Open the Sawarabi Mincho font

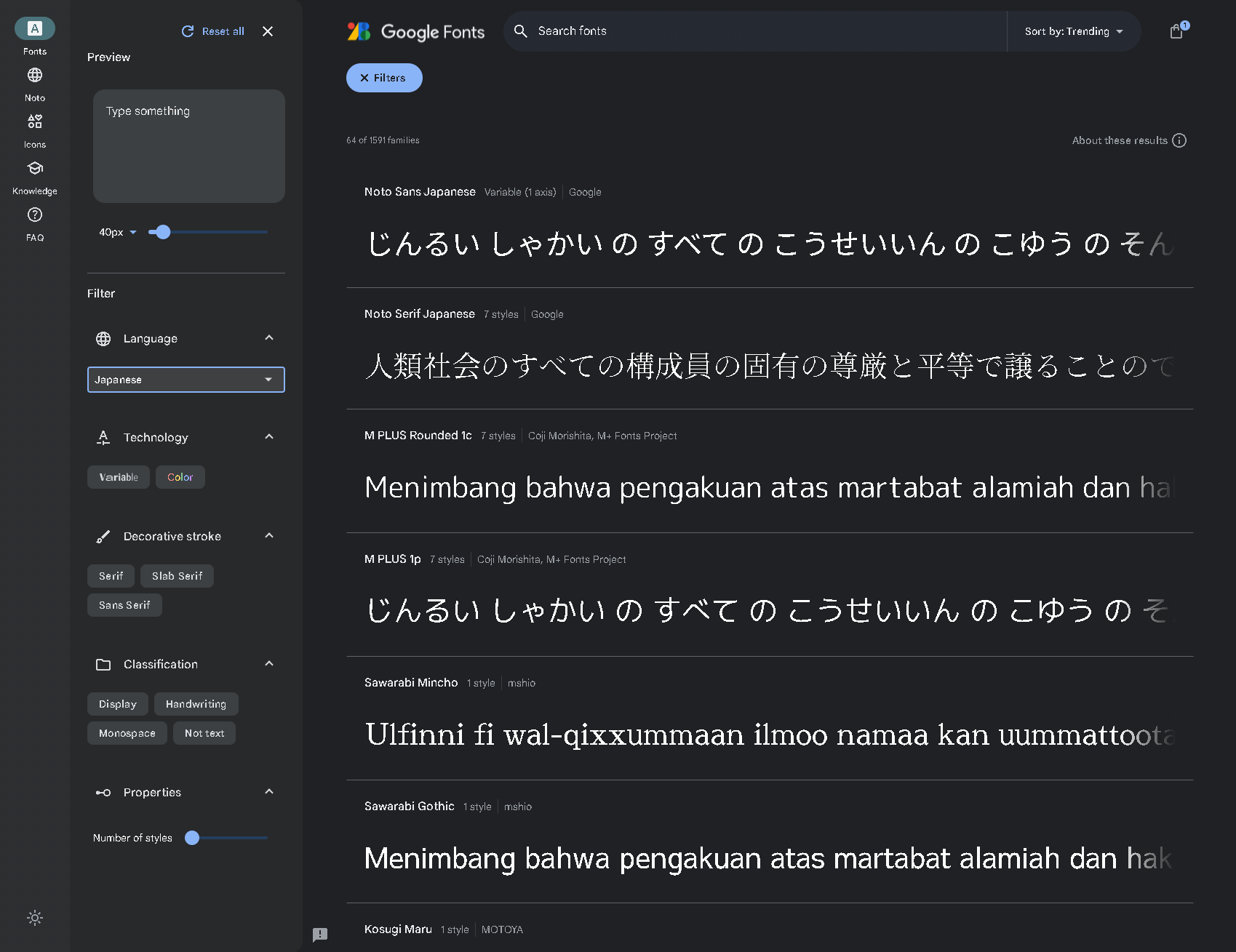411,683
